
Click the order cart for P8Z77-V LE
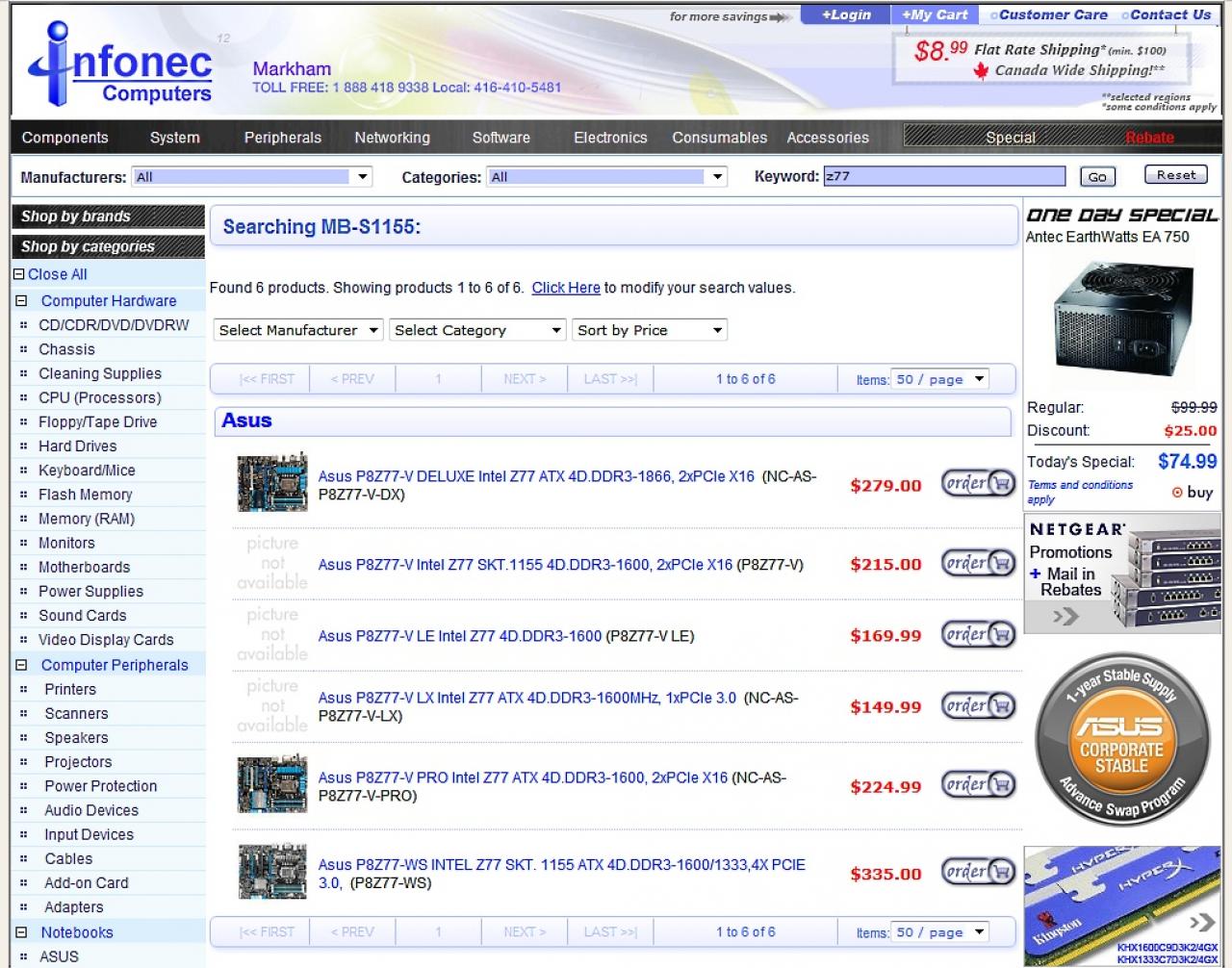coord(978,633)
